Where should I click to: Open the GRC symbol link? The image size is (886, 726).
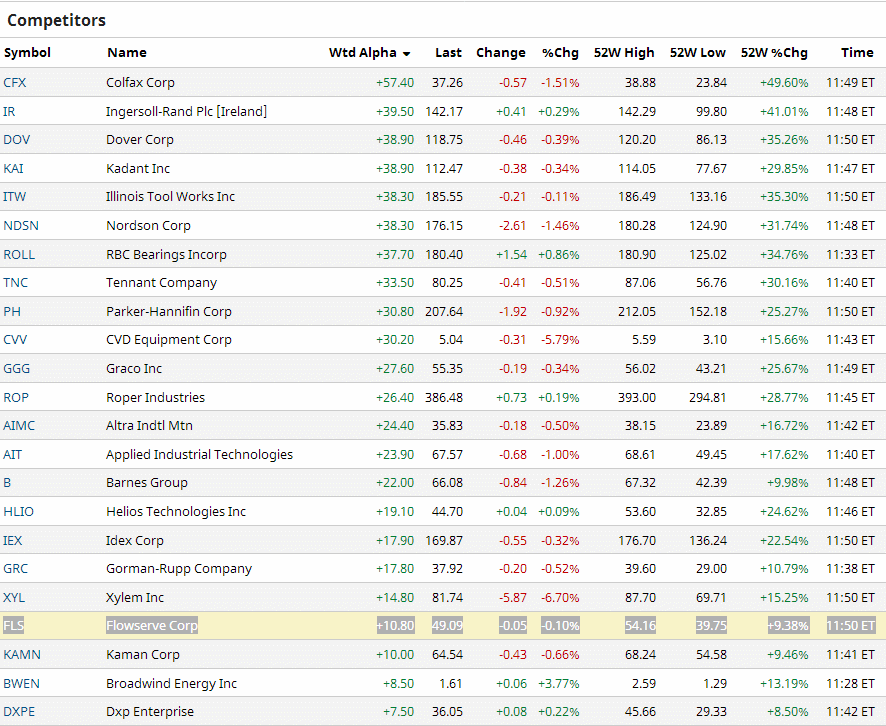[15, 568]
